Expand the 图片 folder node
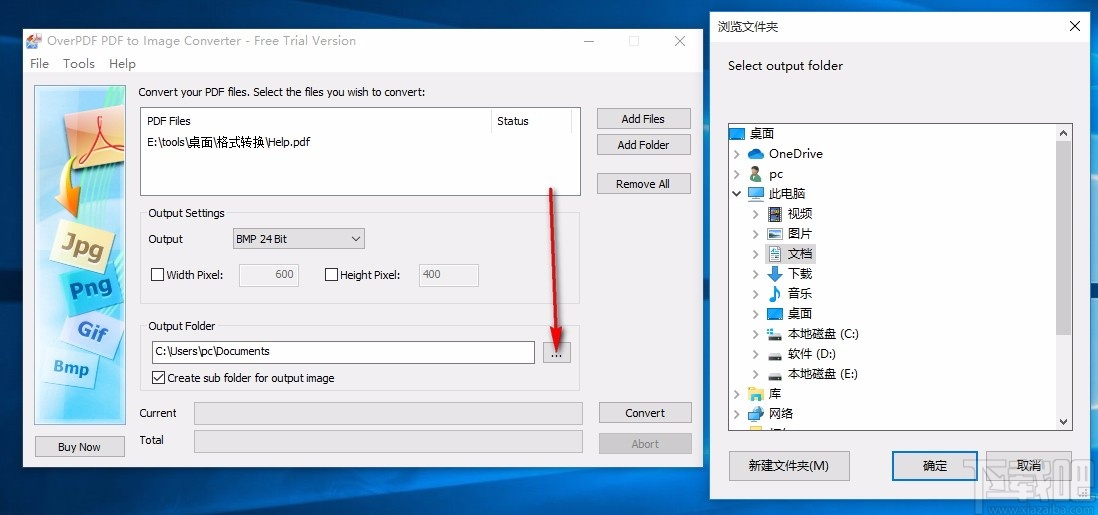 tap(756, 234)
